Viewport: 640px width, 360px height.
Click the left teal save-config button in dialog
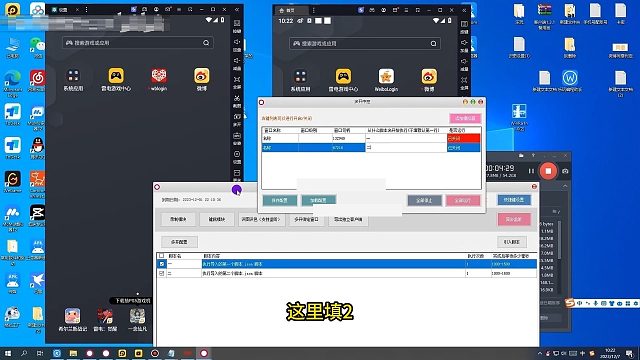click(x=280, y=200)
